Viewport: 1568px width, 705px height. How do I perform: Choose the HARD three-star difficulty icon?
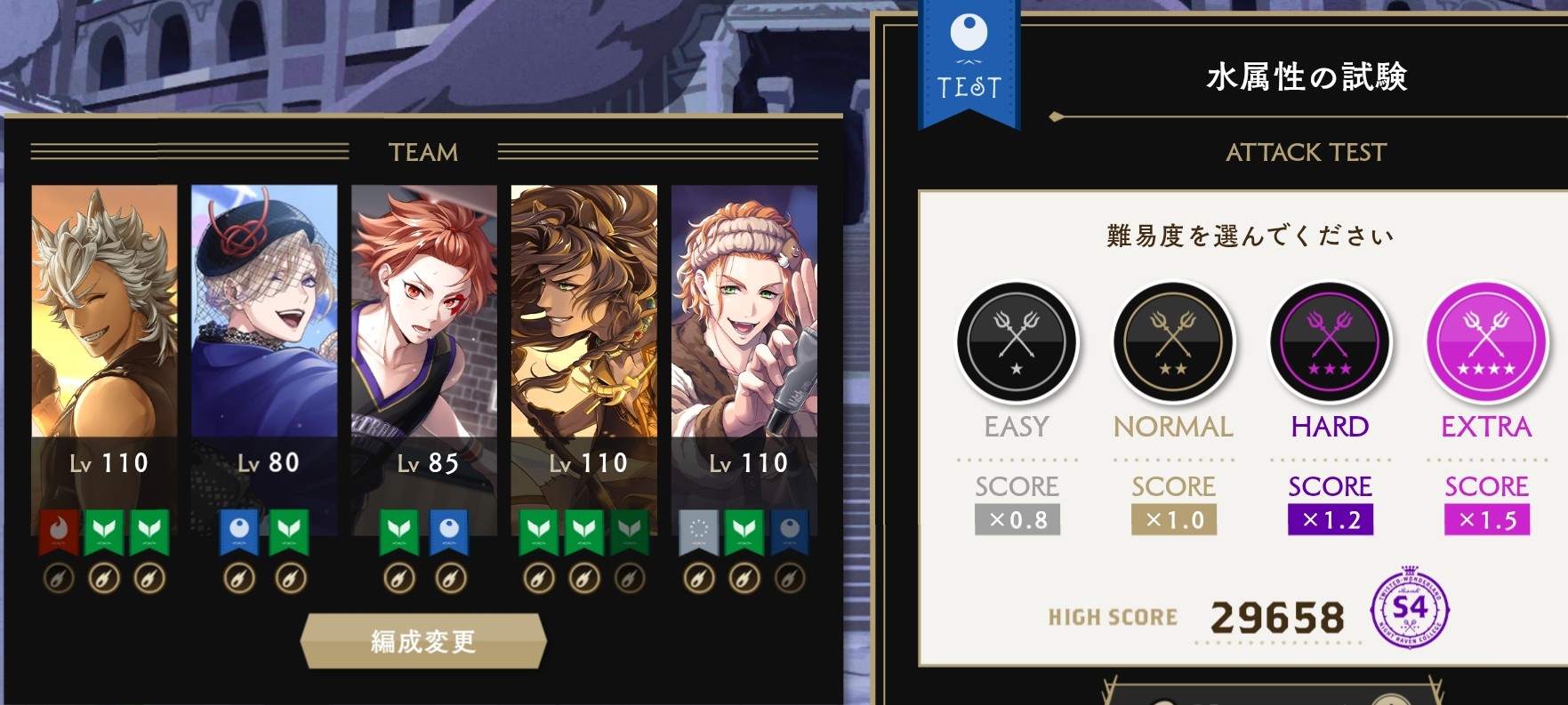tap(1330, 342)
